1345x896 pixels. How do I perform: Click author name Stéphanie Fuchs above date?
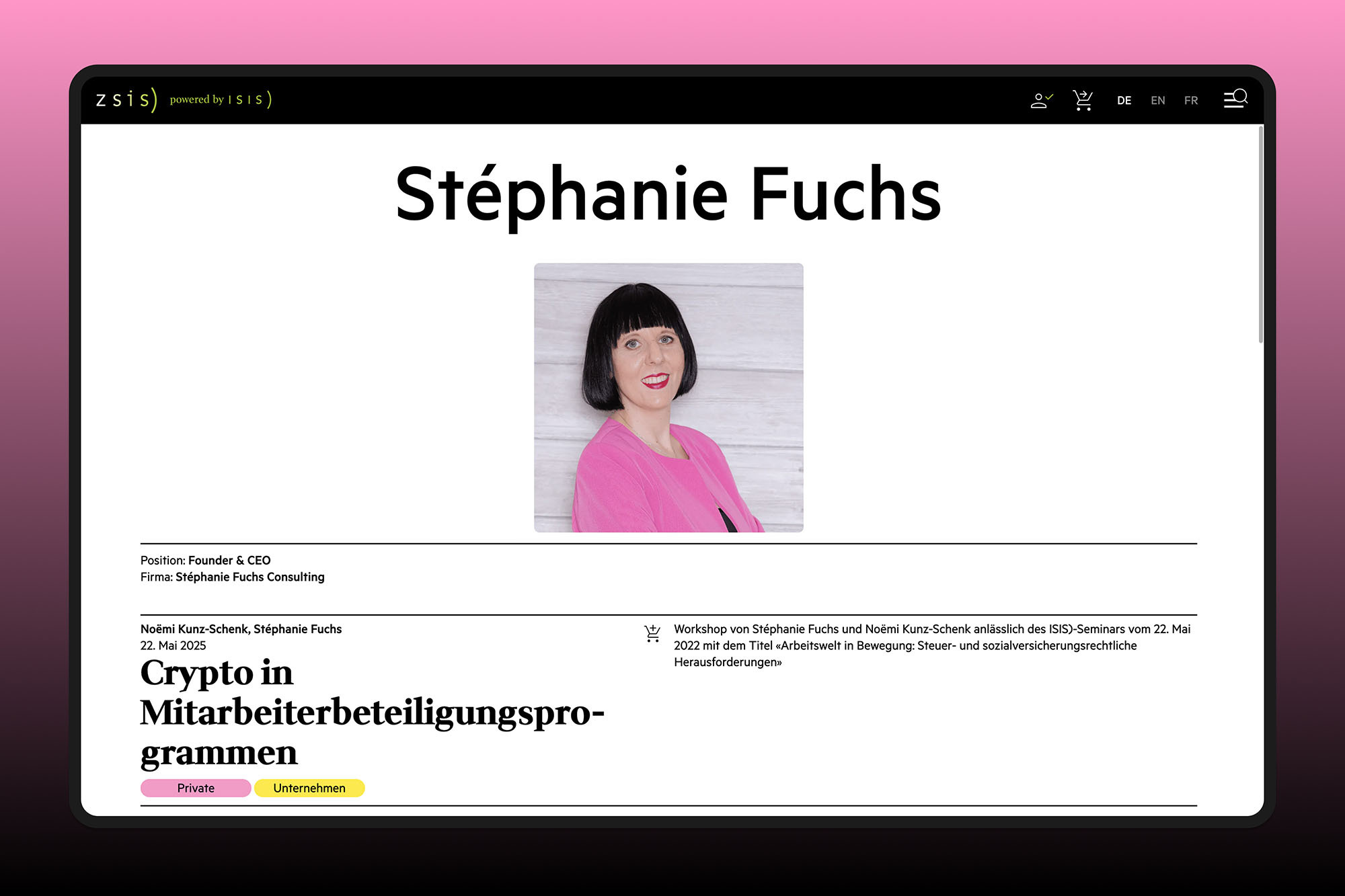tap(298, 629)
